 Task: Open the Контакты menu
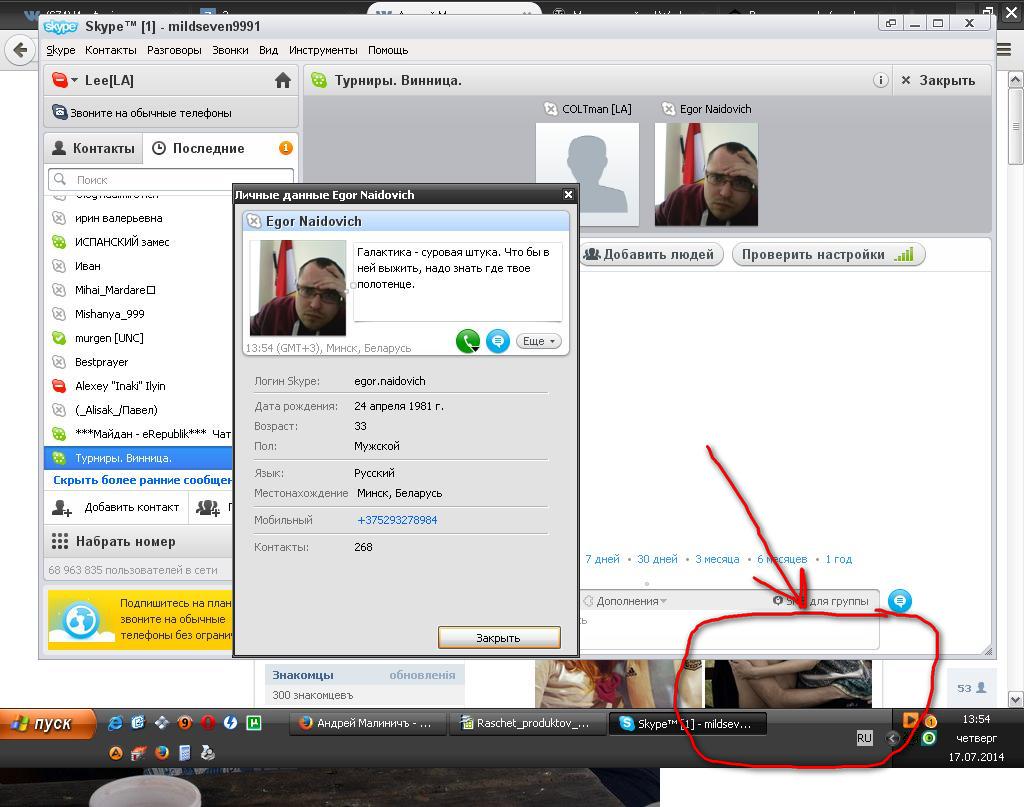[x=110, y=50]
